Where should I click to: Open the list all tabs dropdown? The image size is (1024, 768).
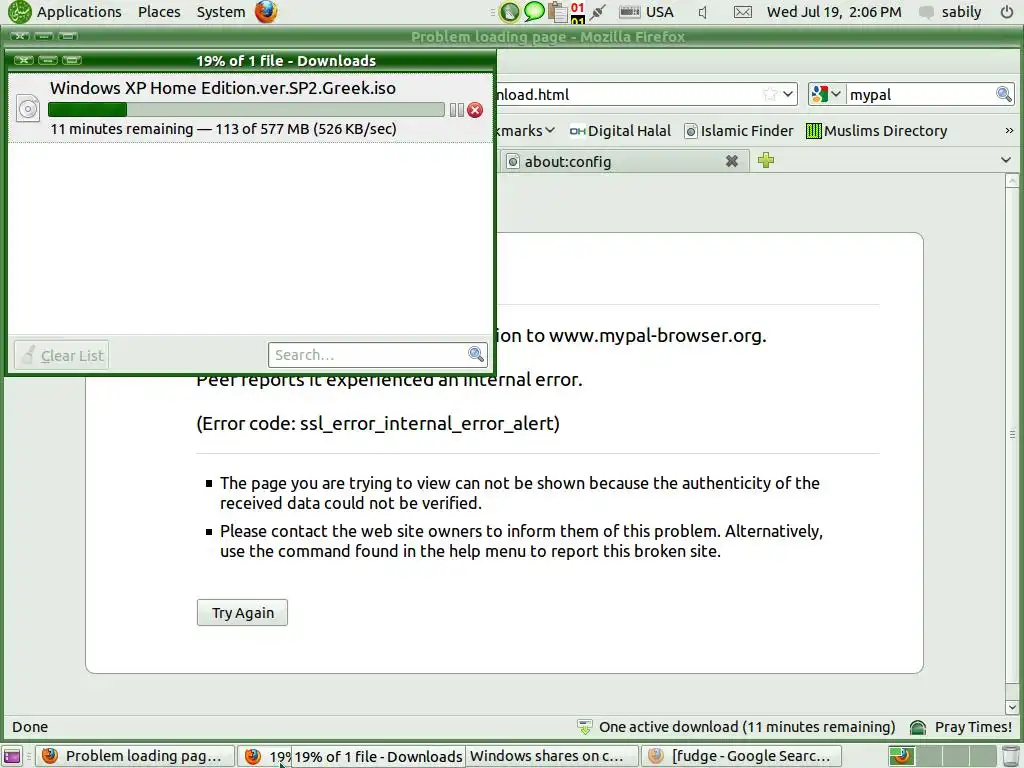(1006, 160)
